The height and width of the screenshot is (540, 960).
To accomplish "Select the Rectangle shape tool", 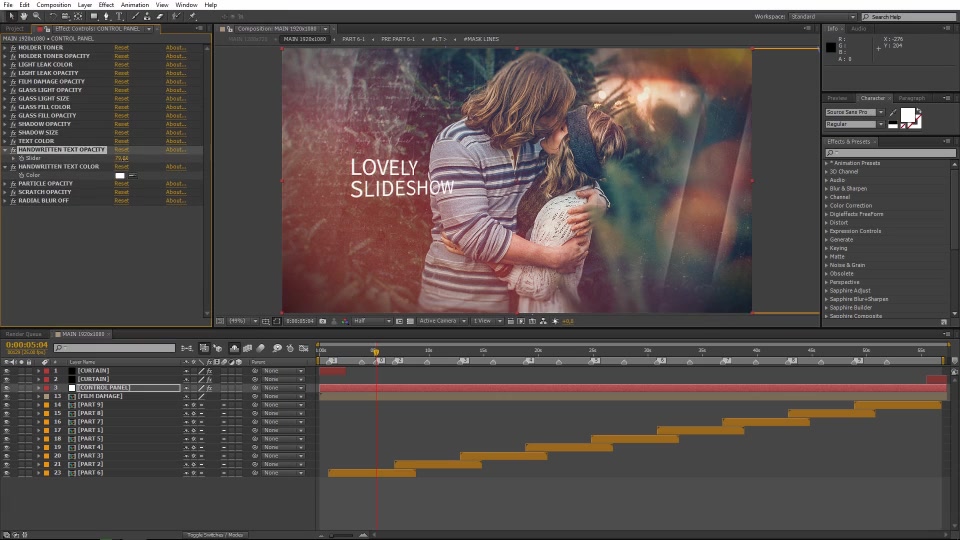I will (94, 17).
